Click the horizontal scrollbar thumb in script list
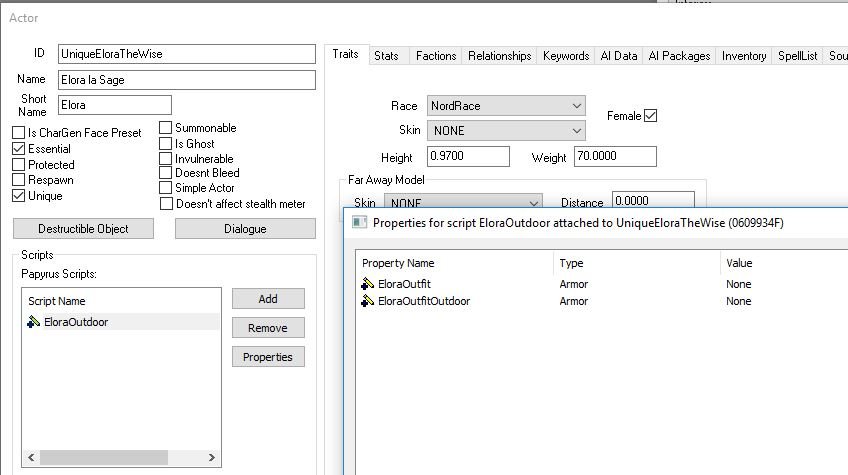The height and width of the screenshot is (475, 848). (x=104, y=457)
